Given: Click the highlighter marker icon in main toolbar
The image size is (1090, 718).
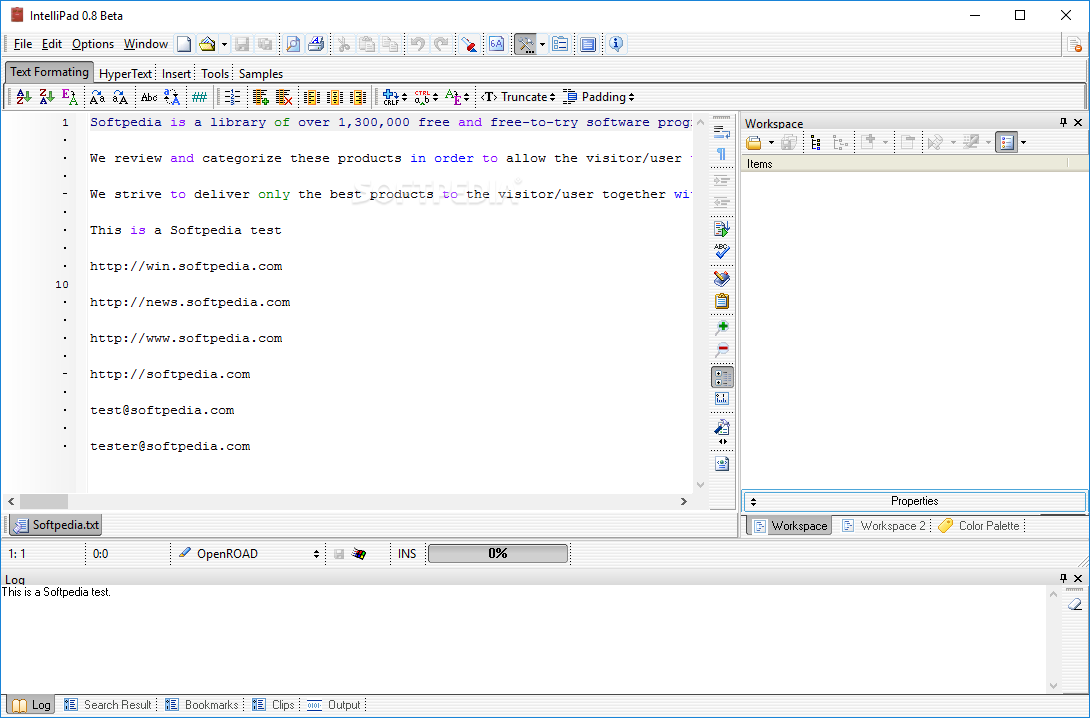Looking at the screenshot, I should pyautogui.click(x=469, y=44).
